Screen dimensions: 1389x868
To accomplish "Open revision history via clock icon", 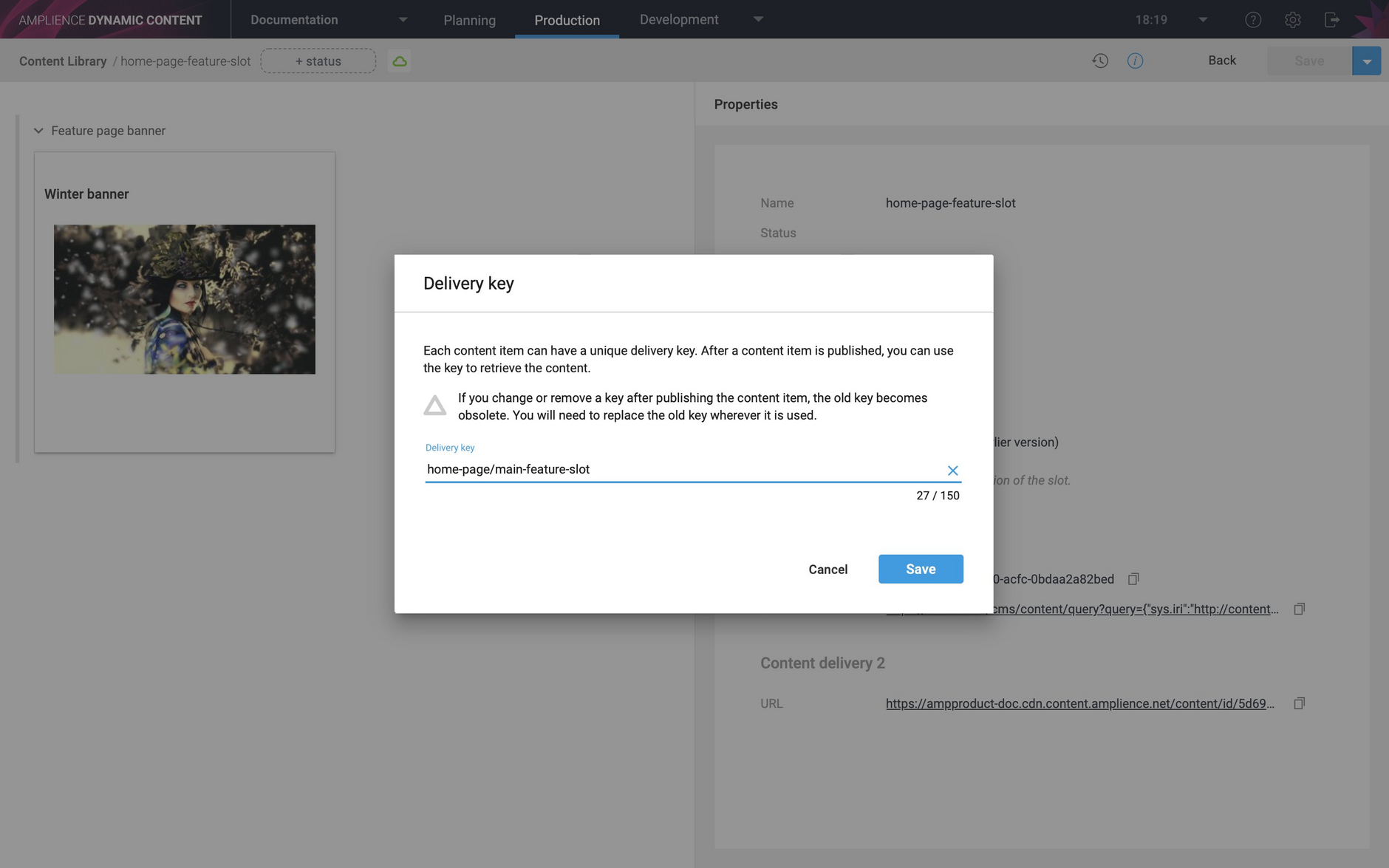I will click(1100, 61).
